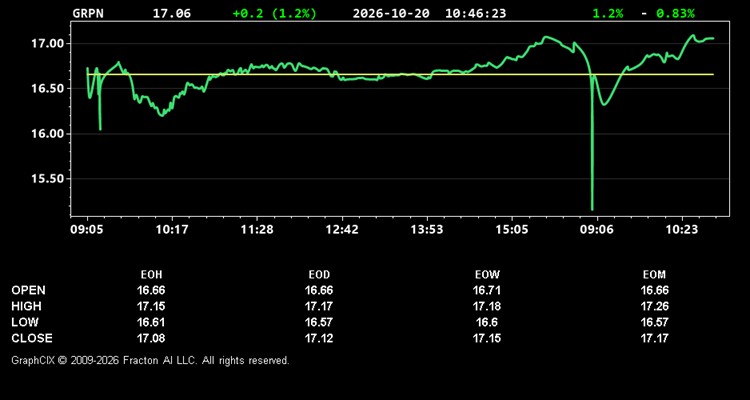Click the HIGH row label

pyautogui.click(x=26, y=306)
